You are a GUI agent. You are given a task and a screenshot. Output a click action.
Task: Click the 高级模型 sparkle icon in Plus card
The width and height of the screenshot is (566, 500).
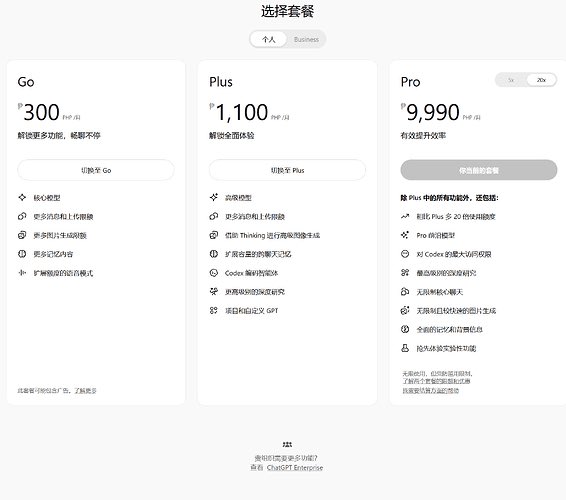pos(214,197)
